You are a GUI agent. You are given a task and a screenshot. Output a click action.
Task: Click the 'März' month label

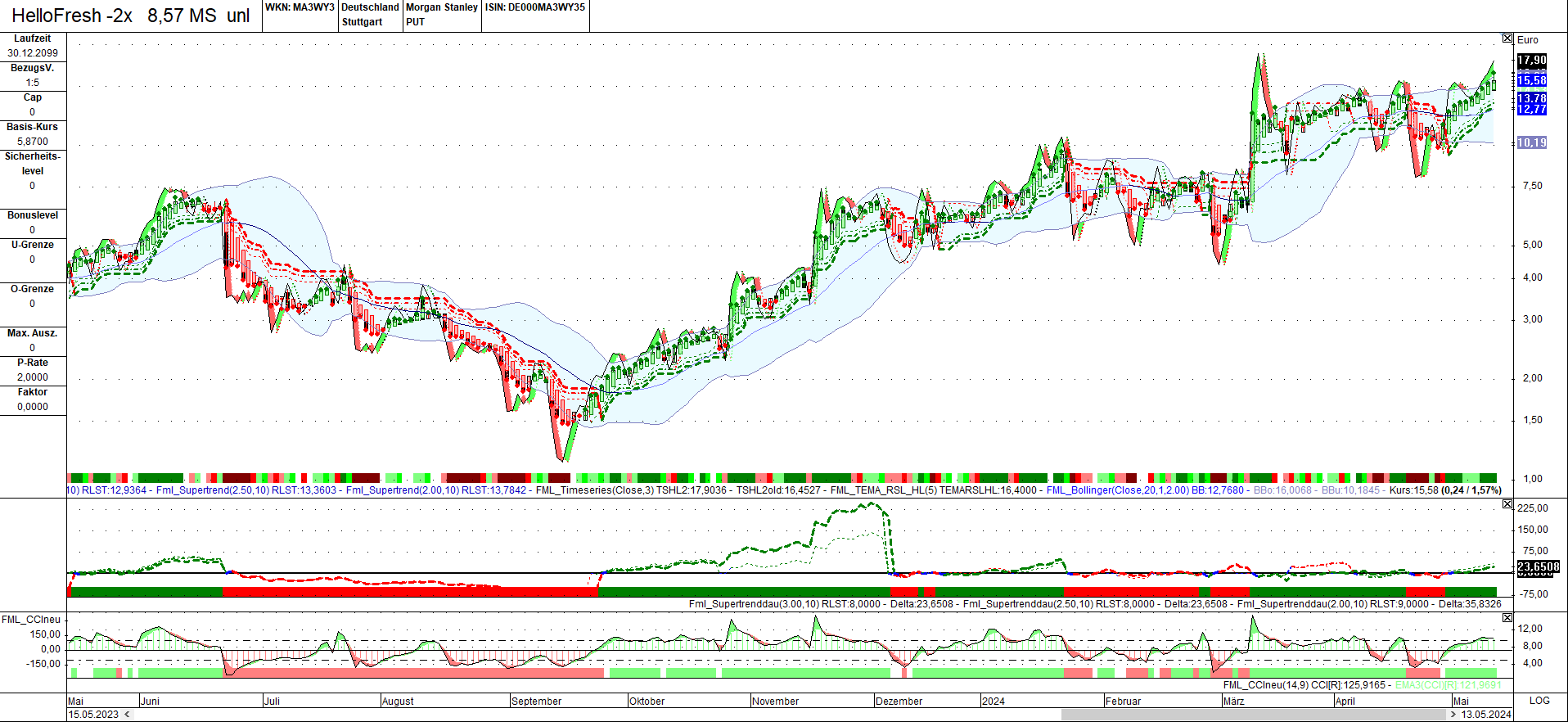tap(1233, 702)
